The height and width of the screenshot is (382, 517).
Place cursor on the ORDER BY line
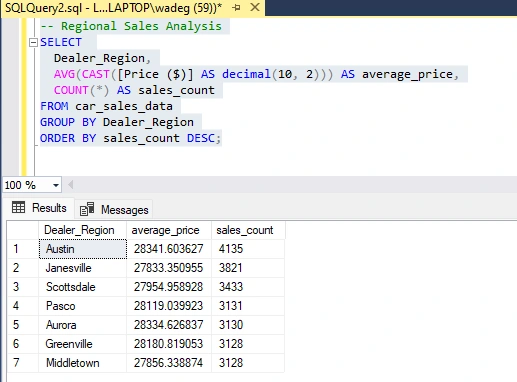(130, 138)
